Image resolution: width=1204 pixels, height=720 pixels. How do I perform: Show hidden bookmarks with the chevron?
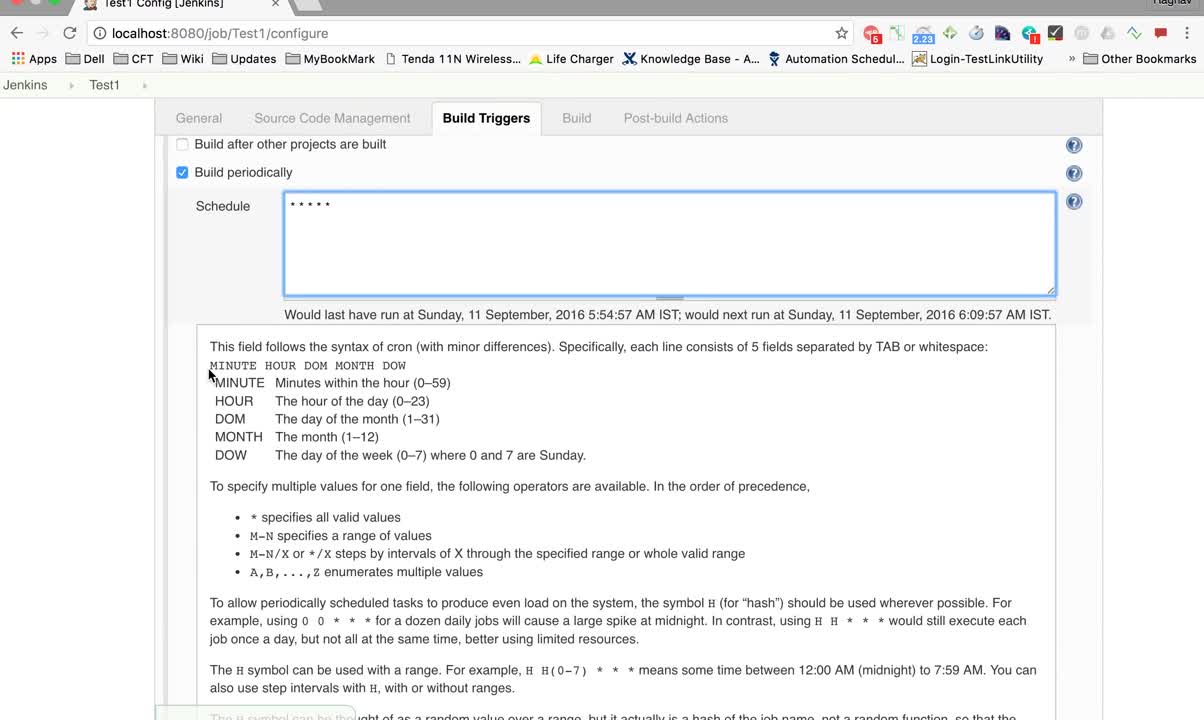click(x=1072, y=59)
